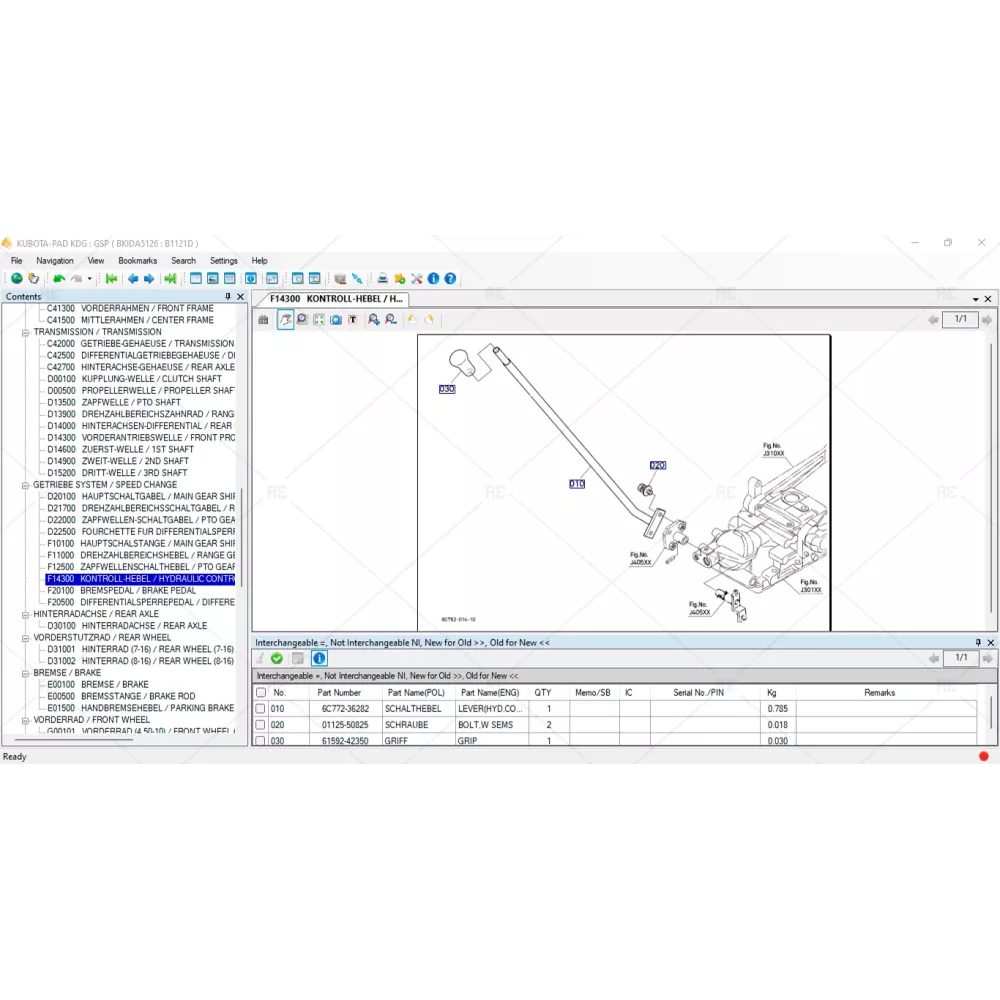Click the blue Help question mark icon

click(450, 279)
